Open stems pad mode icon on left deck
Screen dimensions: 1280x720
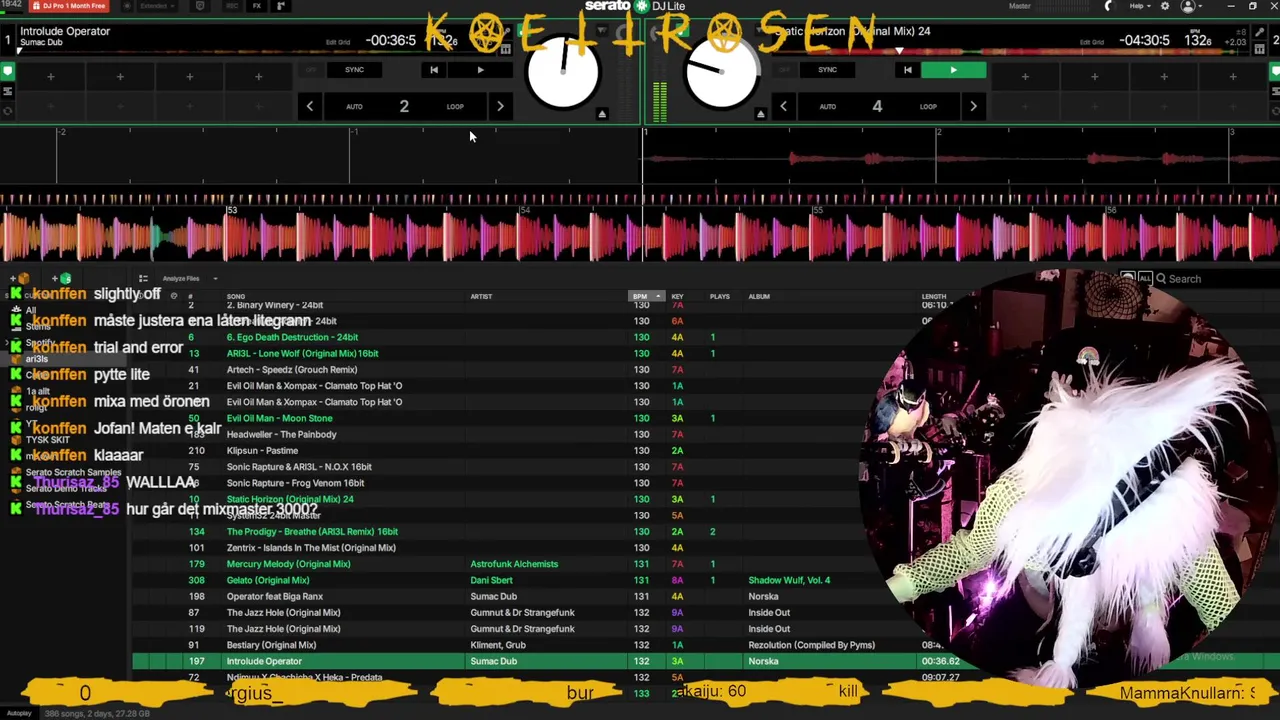(x=7, y=91)
